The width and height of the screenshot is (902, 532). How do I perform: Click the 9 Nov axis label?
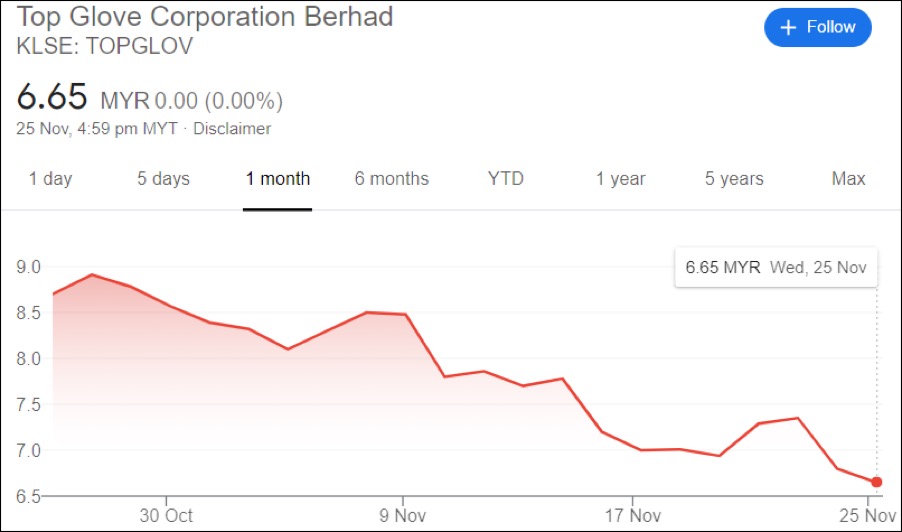coord(403,515)
